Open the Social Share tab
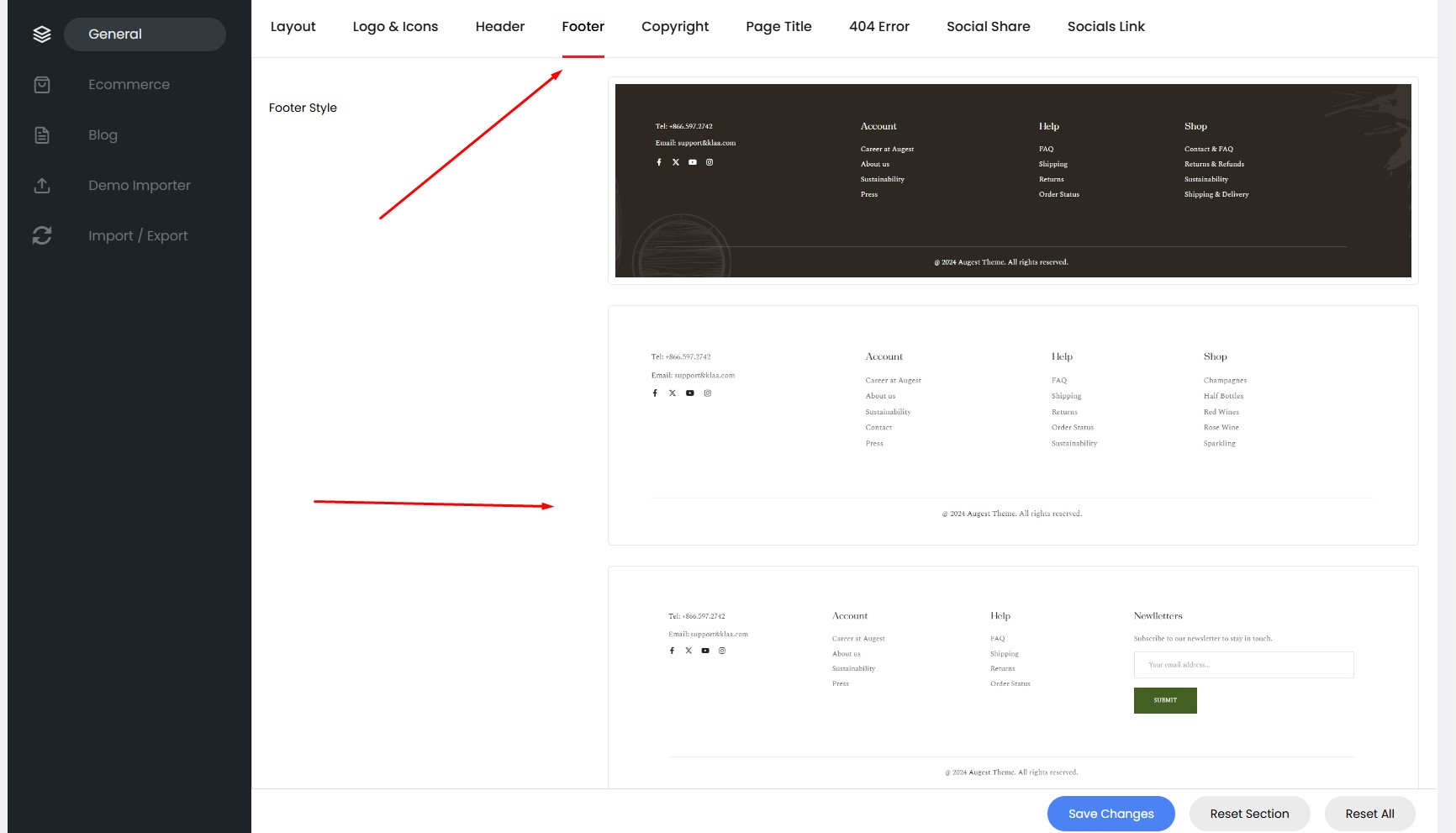Image resolution: width=1456 pixels, height=833 pixels. point(988,27)
